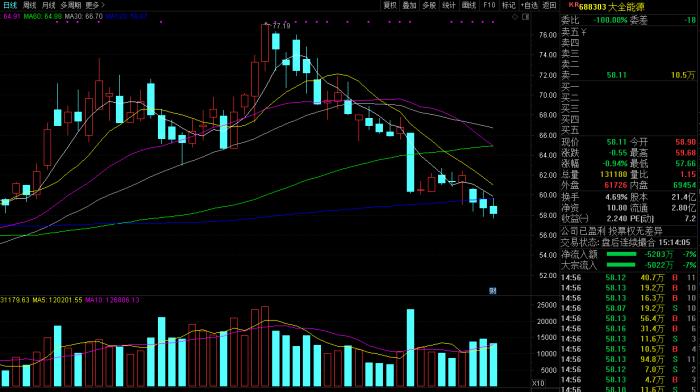Click the volume MA10 indicator label

click(112, 300)
